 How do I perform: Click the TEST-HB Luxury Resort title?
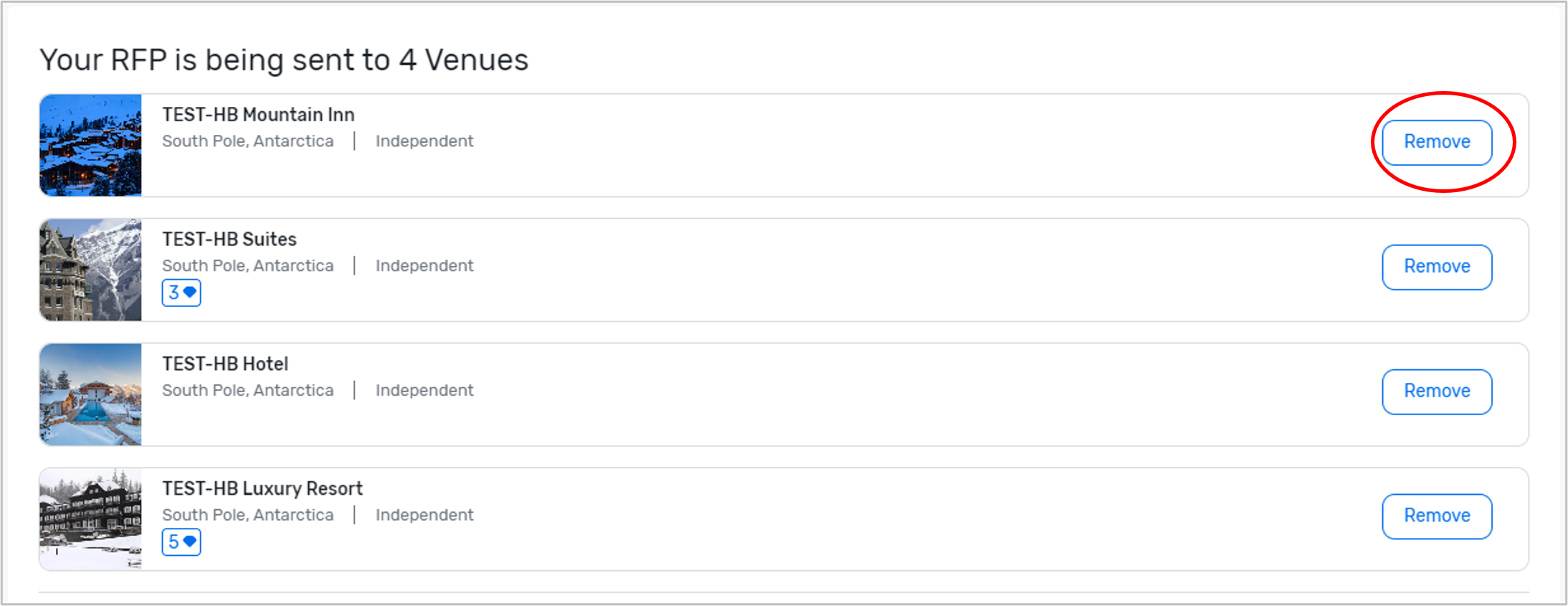[262, 489]
